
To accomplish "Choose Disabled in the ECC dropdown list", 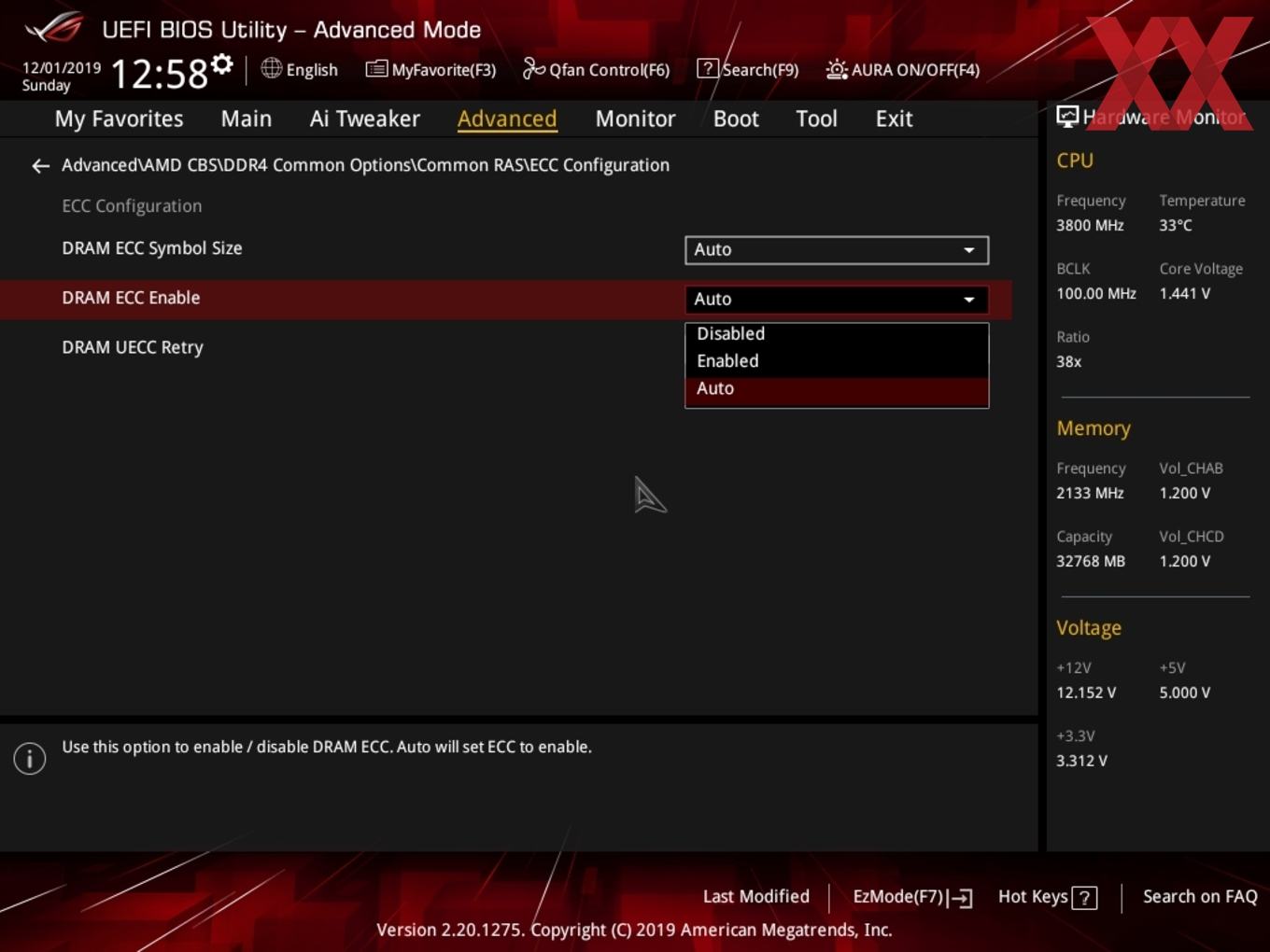I will click(837, 334).
